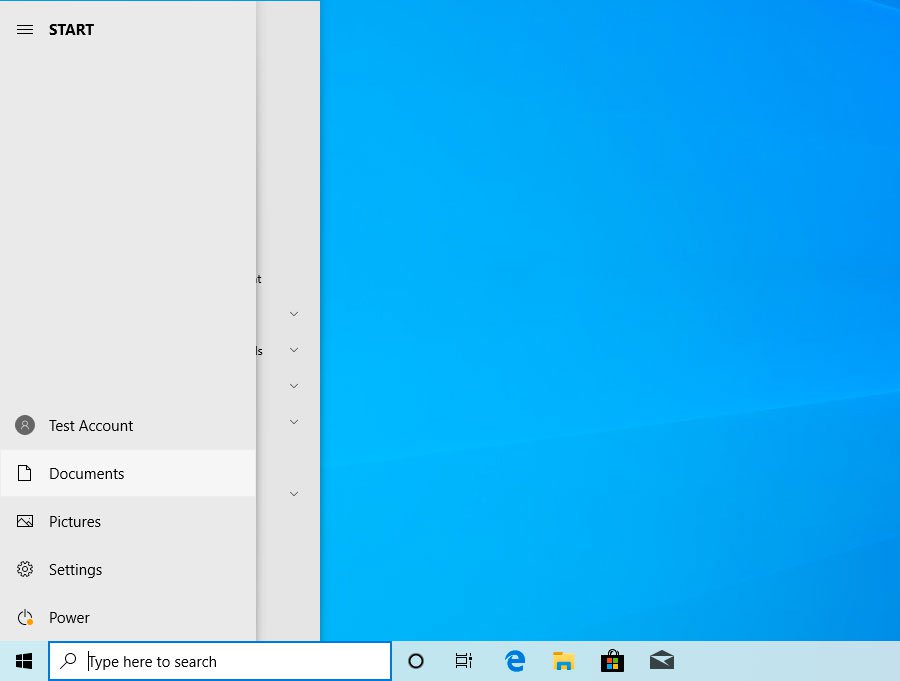
Task: Expand the fourth chevron in the app list
Action: (293, 421)
